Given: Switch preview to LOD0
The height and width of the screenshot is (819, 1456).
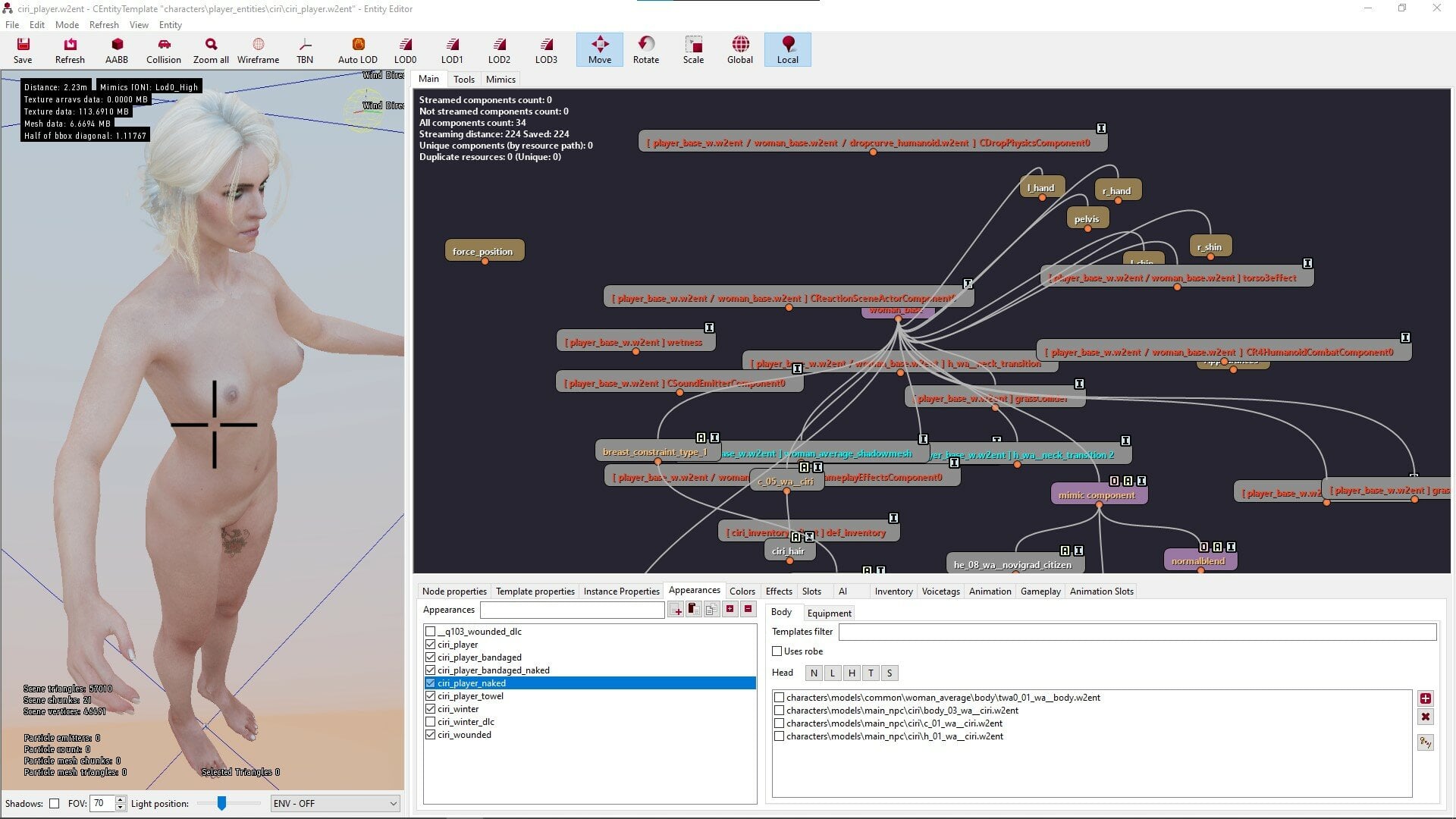Looking at the screenshot, I should point(405,50).
